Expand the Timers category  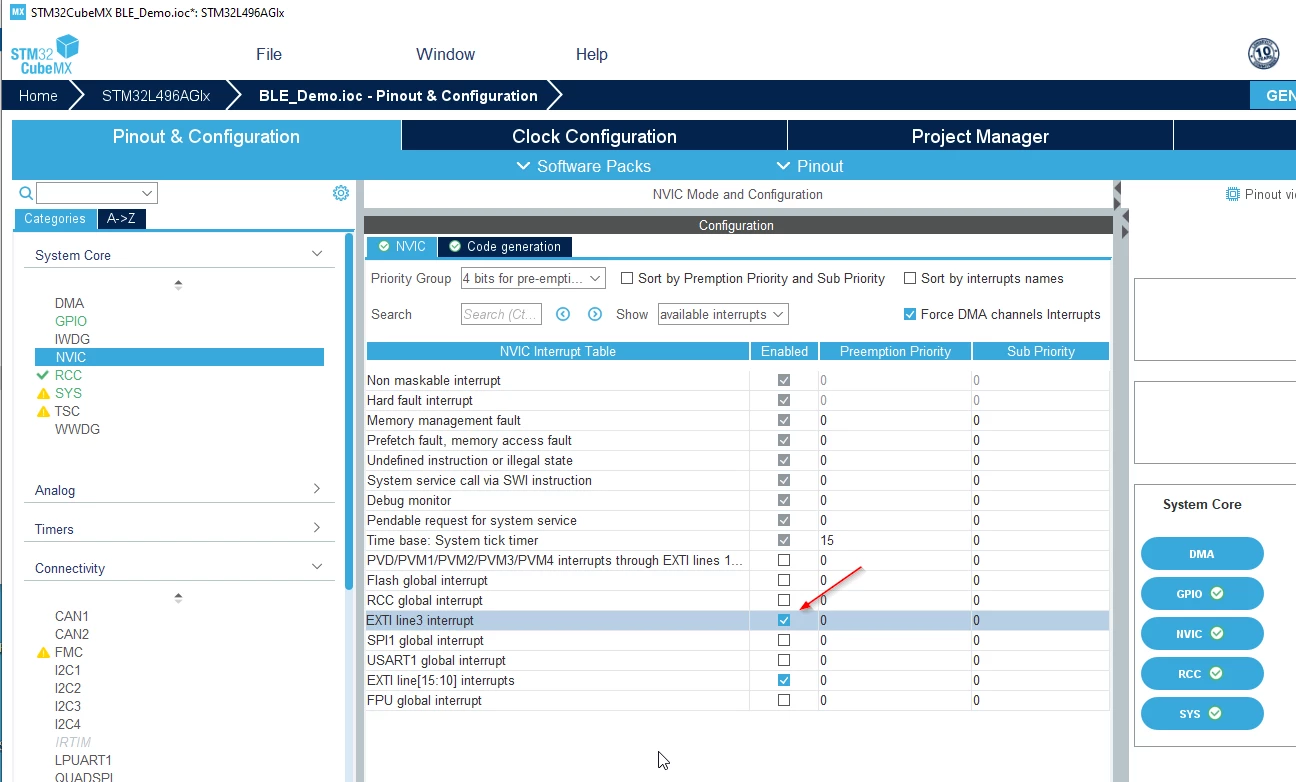pos(317,529)
